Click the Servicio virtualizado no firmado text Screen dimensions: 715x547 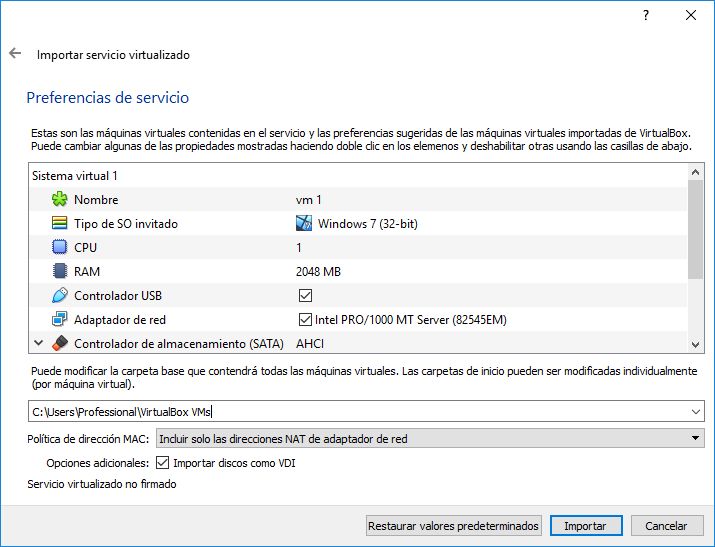[102, 484]
